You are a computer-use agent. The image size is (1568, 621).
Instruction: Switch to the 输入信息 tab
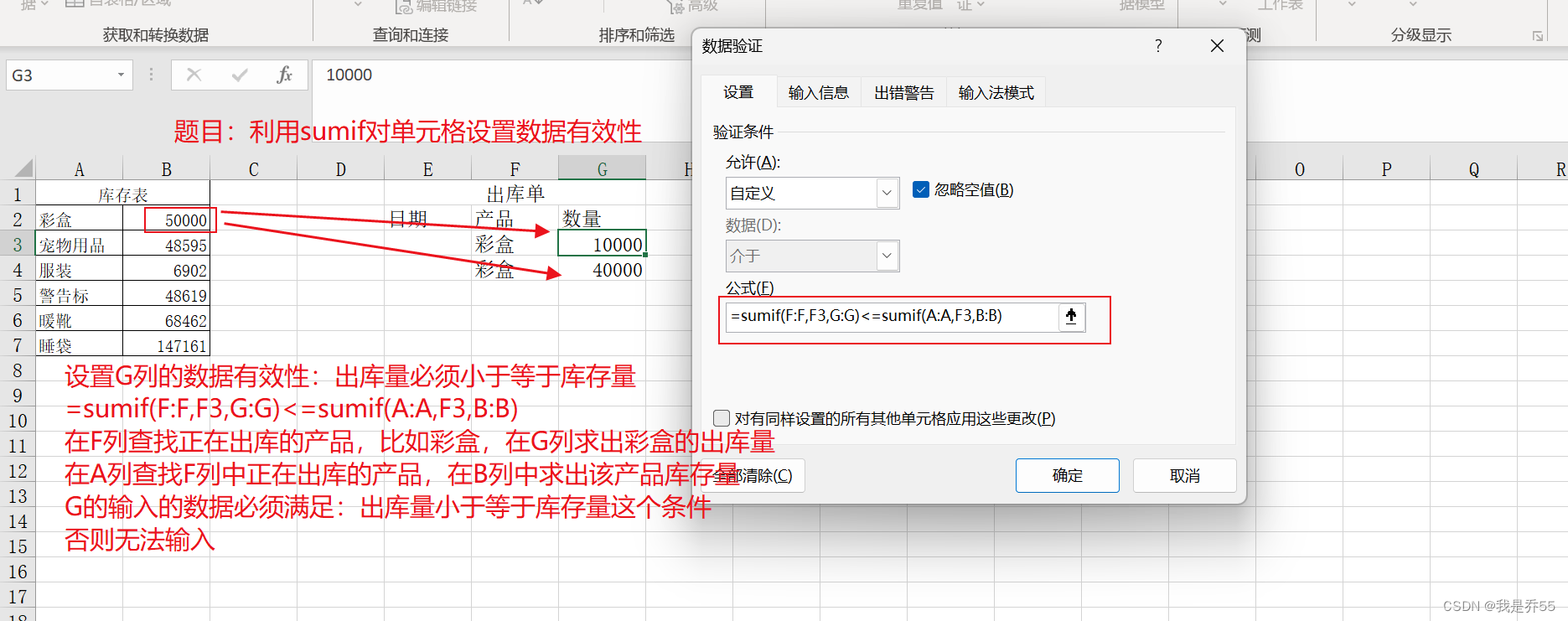pos(819,92)
